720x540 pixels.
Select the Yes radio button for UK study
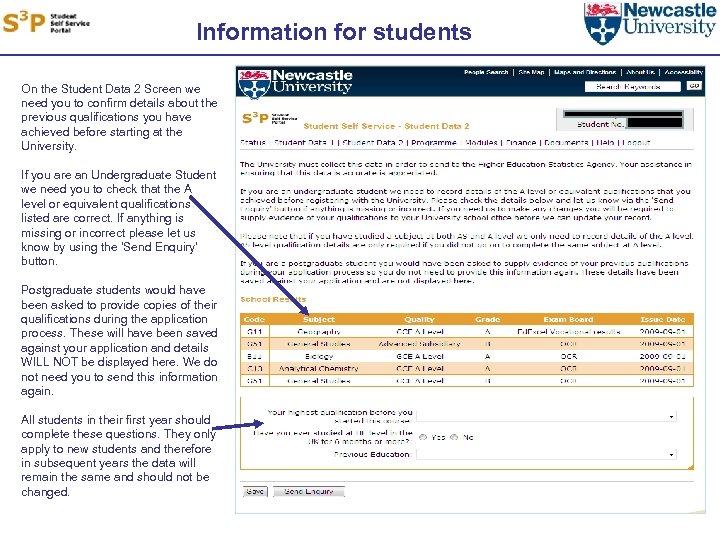point(422,437)
